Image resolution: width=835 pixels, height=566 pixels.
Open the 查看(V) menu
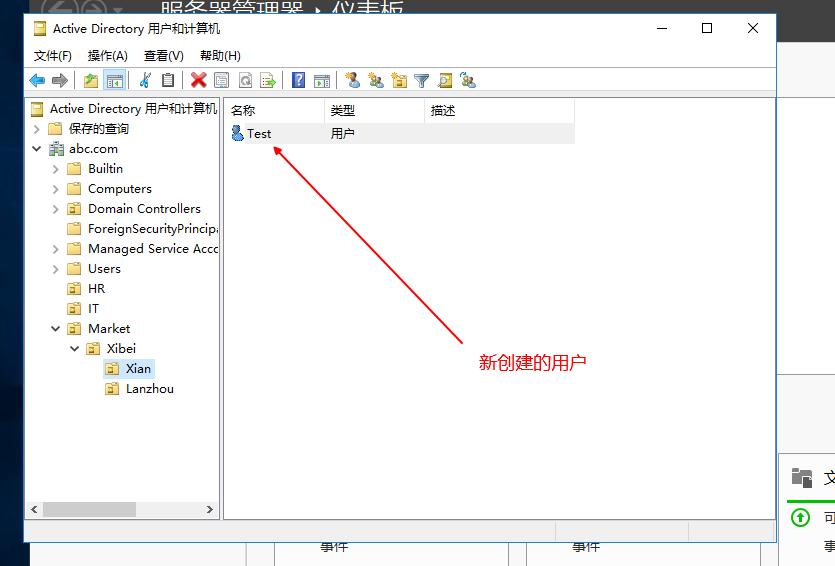(163, 56)
